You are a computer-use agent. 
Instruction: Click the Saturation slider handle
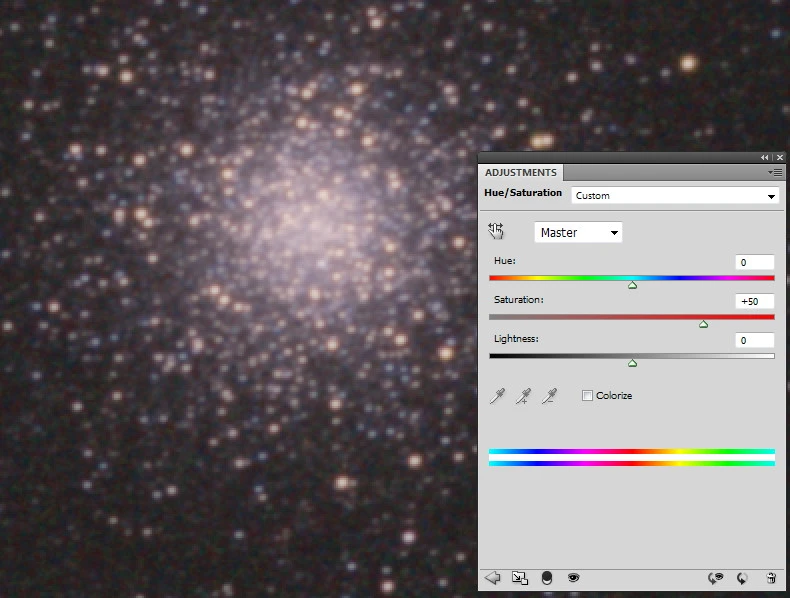(704, 324)
